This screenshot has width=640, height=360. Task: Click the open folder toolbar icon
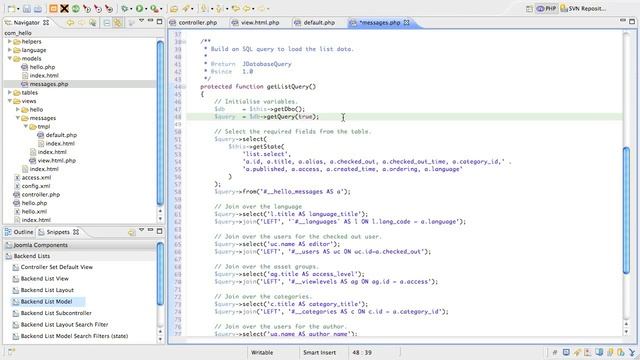click(174, 9)
